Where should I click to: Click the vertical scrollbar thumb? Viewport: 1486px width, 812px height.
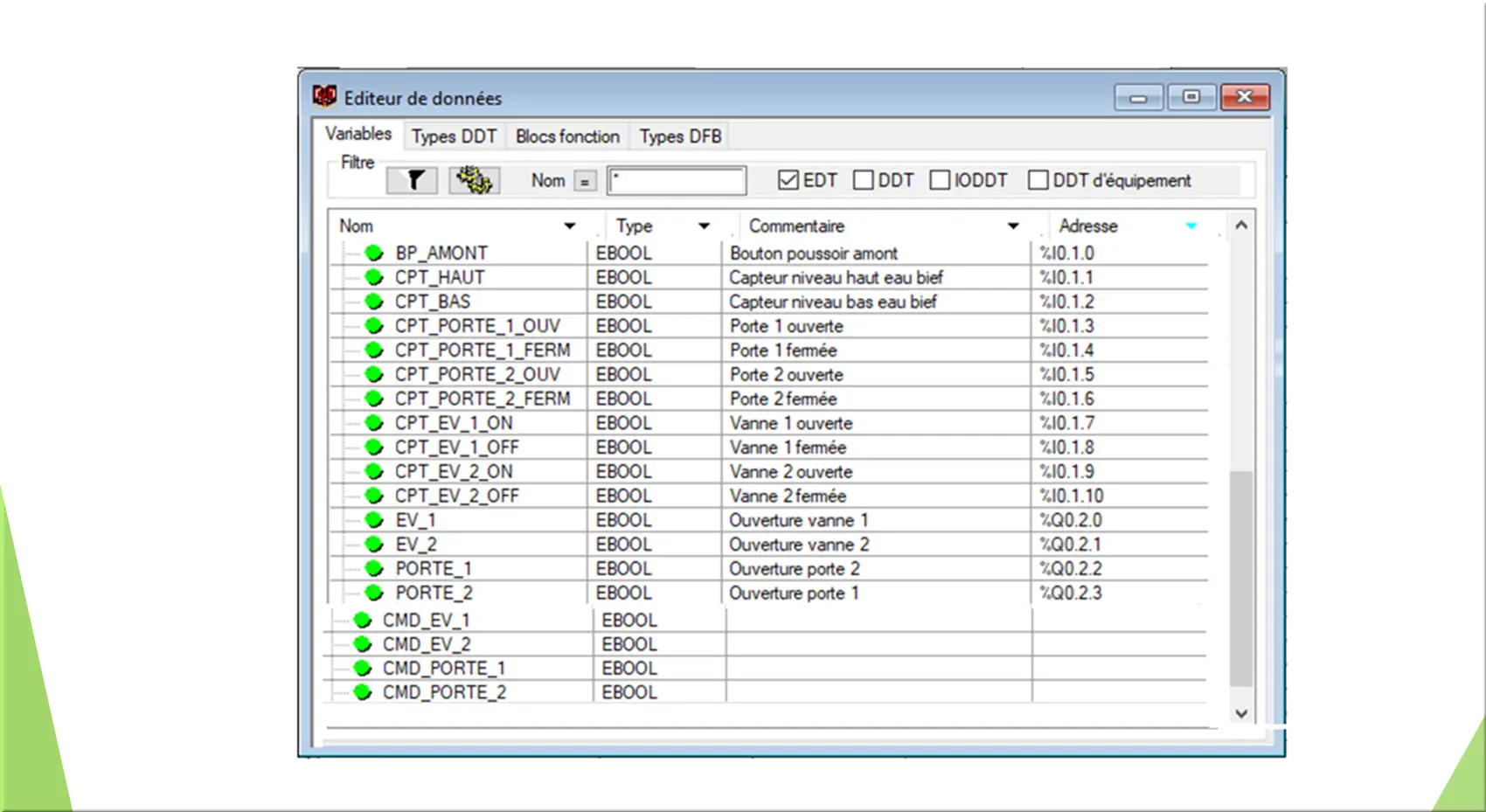1241,579
